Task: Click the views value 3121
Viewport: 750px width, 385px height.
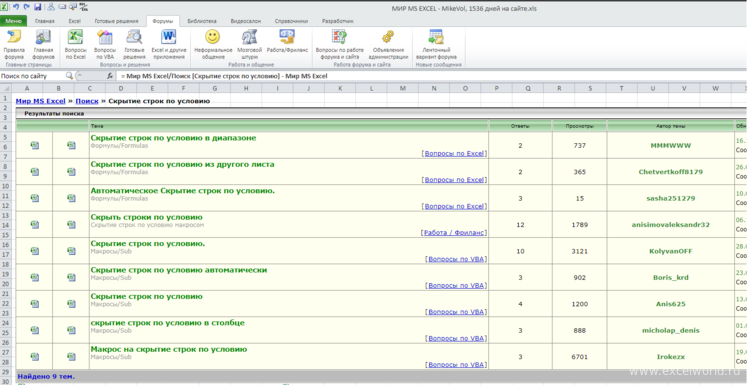Action: (580, 251)
